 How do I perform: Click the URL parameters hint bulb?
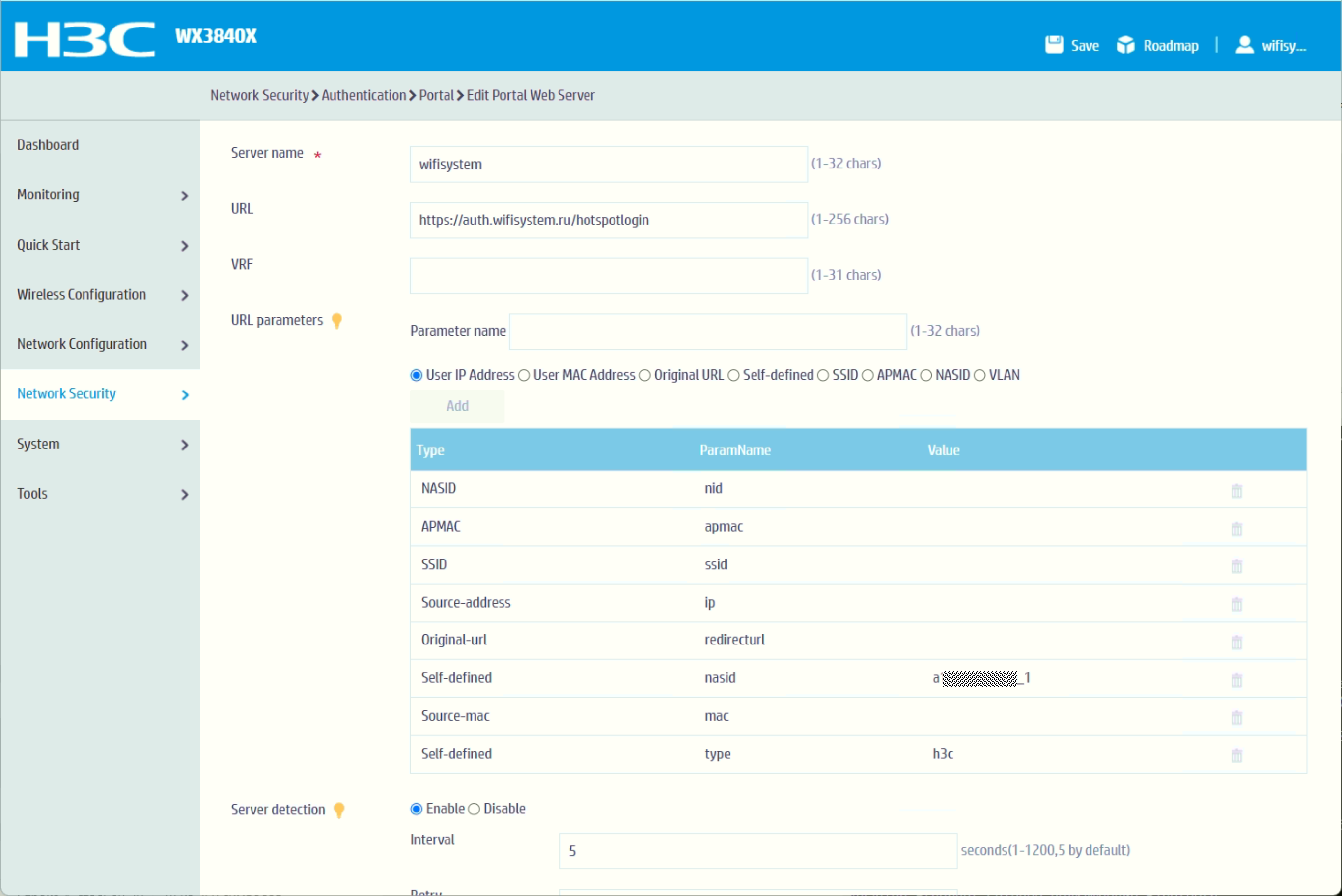coord(336,321)
